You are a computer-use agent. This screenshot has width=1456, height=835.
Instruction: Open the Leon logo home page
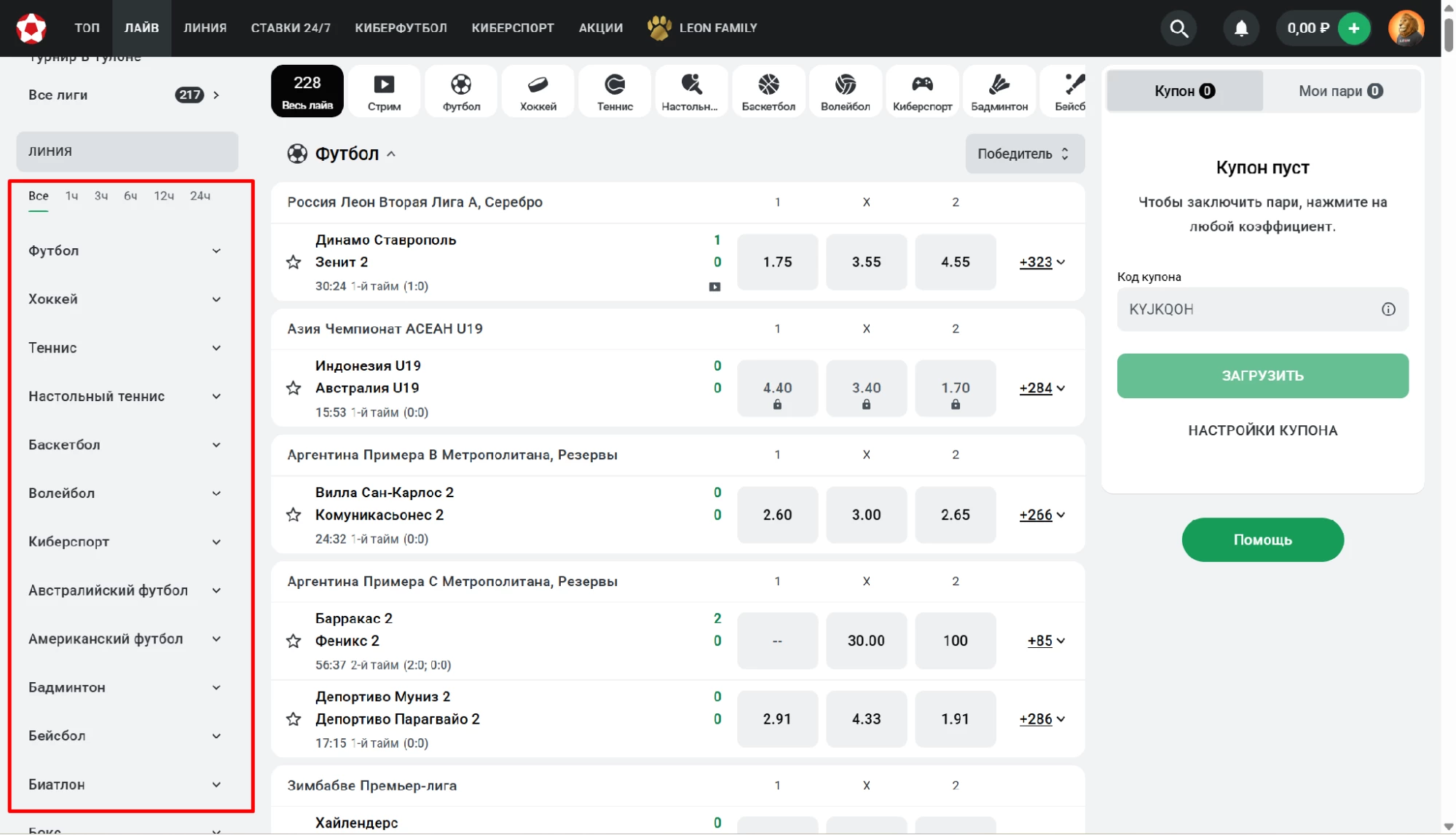(31, 28)
